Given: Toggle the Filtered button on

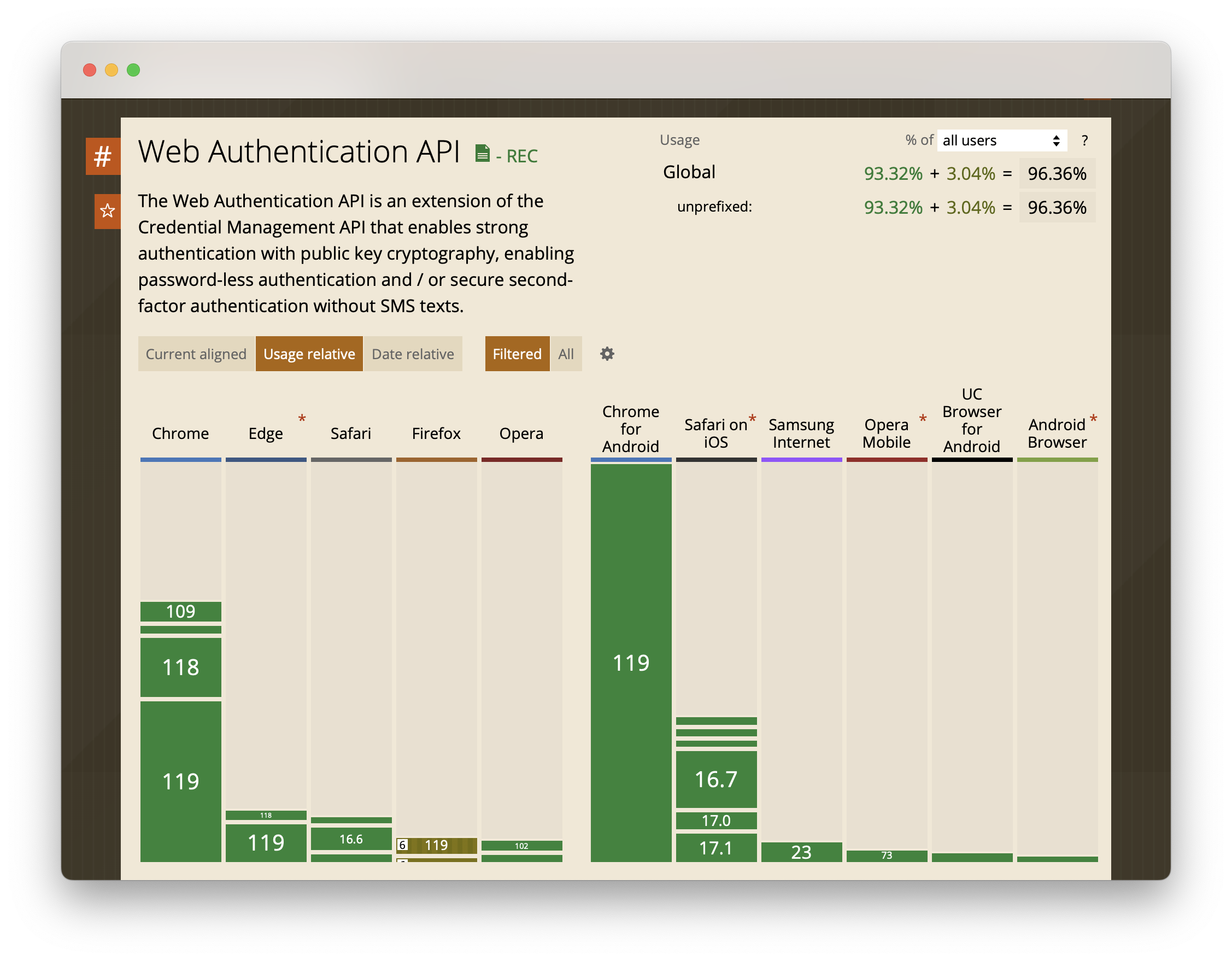Looking at the screenshot, I should click(x=517, y=353).
